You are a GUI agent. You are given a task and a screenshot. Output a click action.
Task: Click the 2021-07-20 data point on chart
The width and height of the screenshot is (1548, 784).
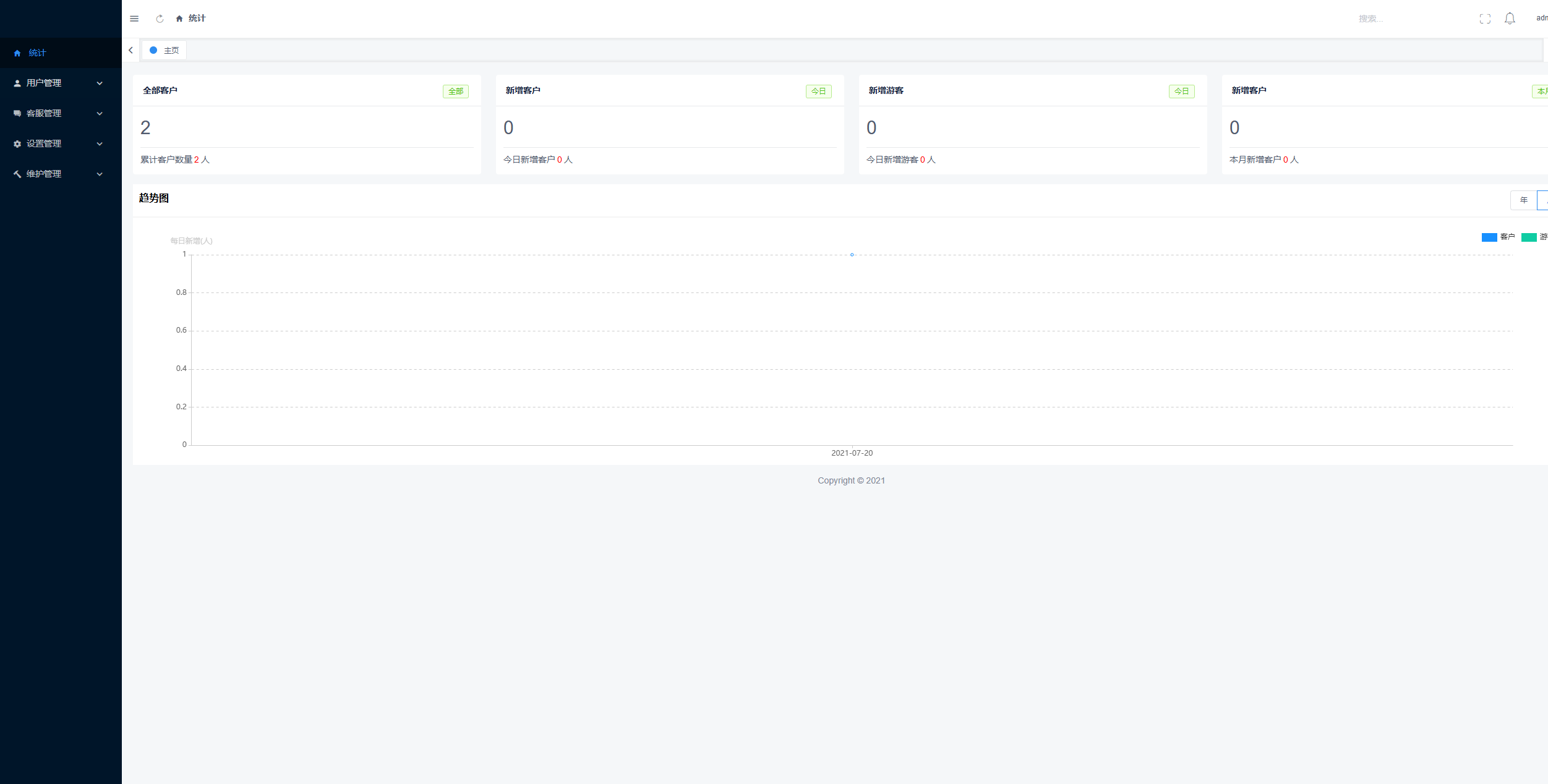point(852,255)
